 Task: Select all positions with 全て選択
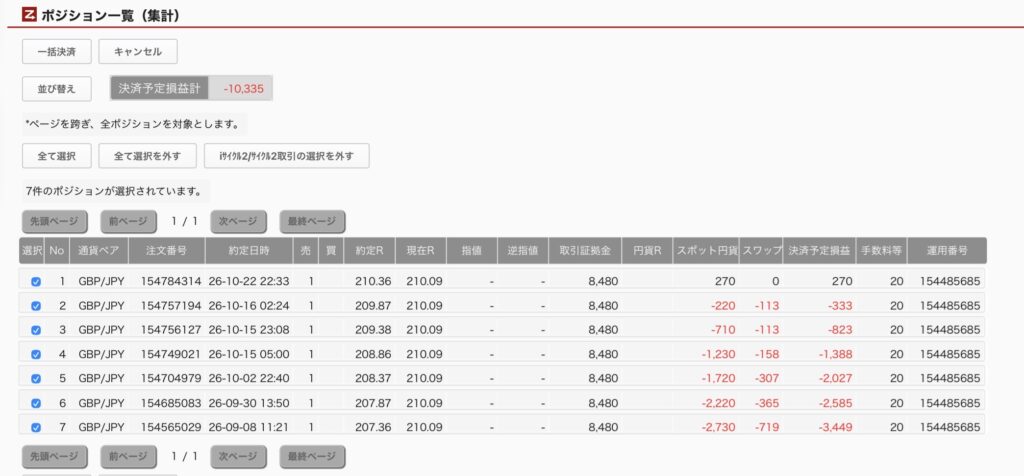click(x=57, y=156)
